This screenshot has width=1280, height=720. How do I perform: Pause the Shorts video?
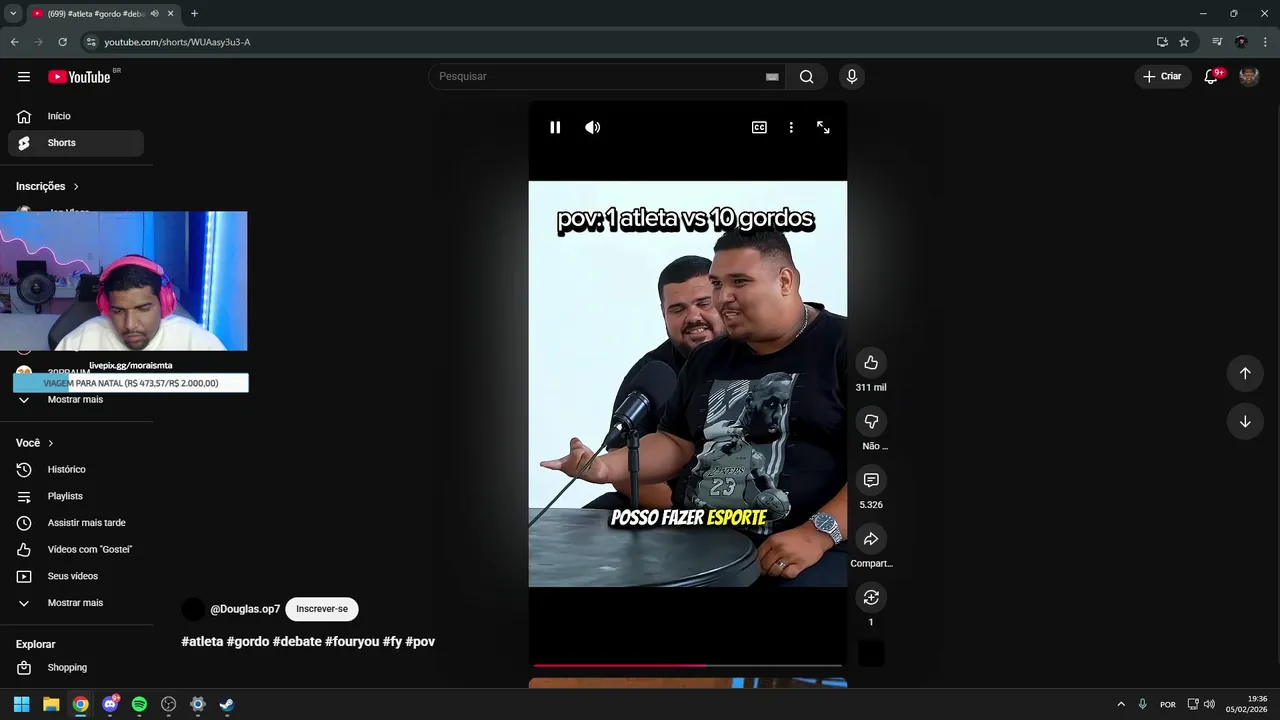555,127
